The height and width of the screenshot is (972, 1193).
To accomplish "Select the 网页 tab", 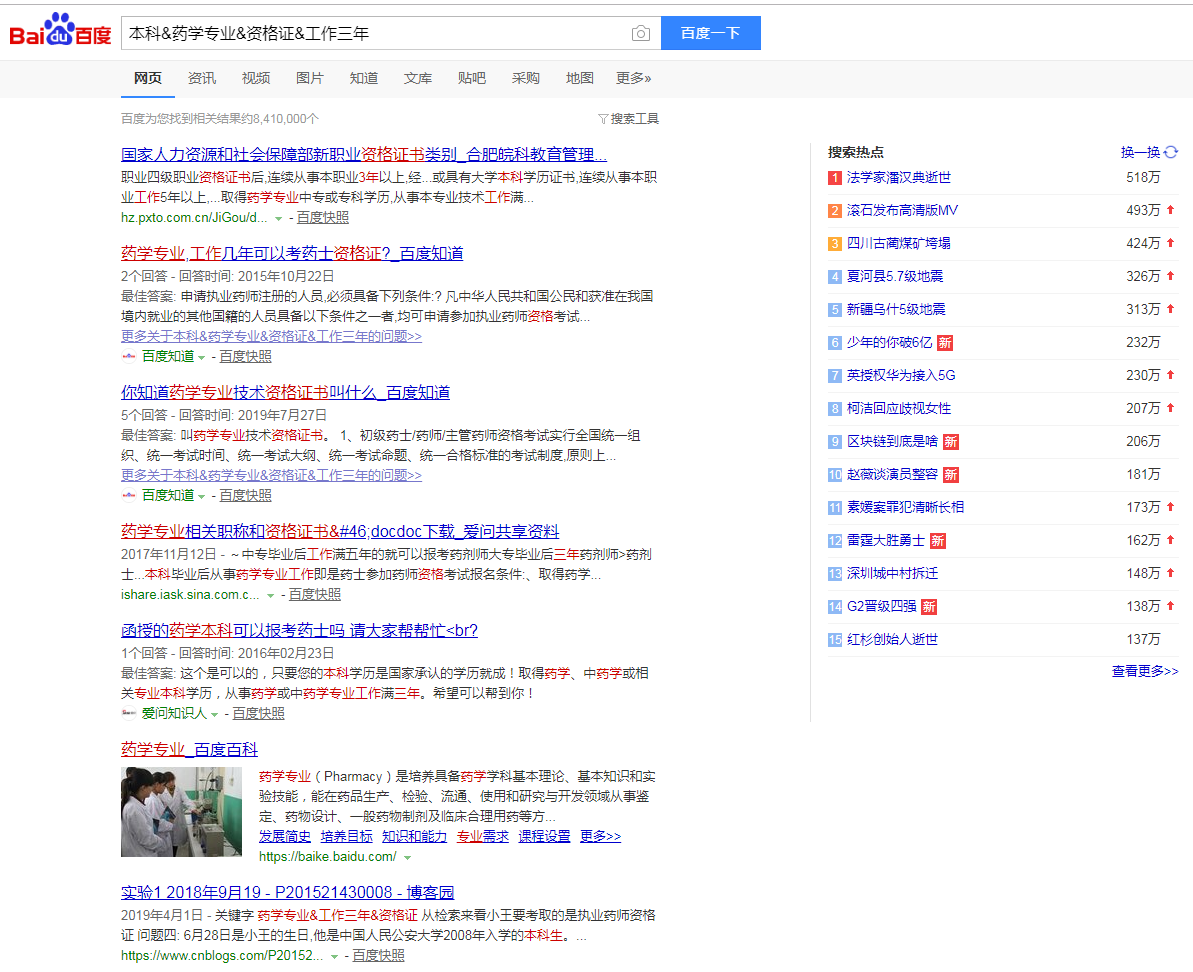I will [148, 78].
